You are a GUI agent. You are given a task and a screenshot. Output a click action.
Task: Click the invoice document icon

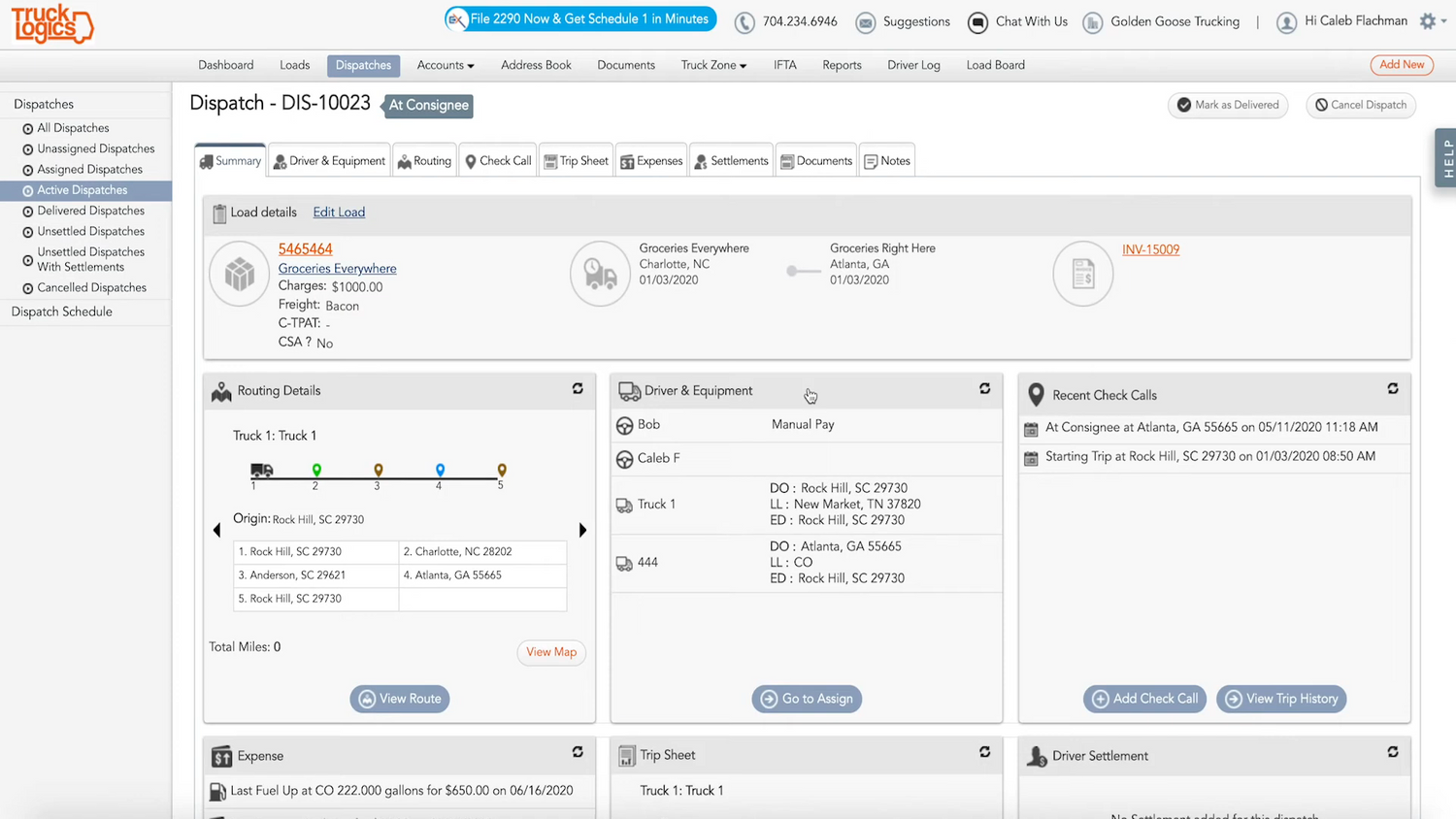1082,274
